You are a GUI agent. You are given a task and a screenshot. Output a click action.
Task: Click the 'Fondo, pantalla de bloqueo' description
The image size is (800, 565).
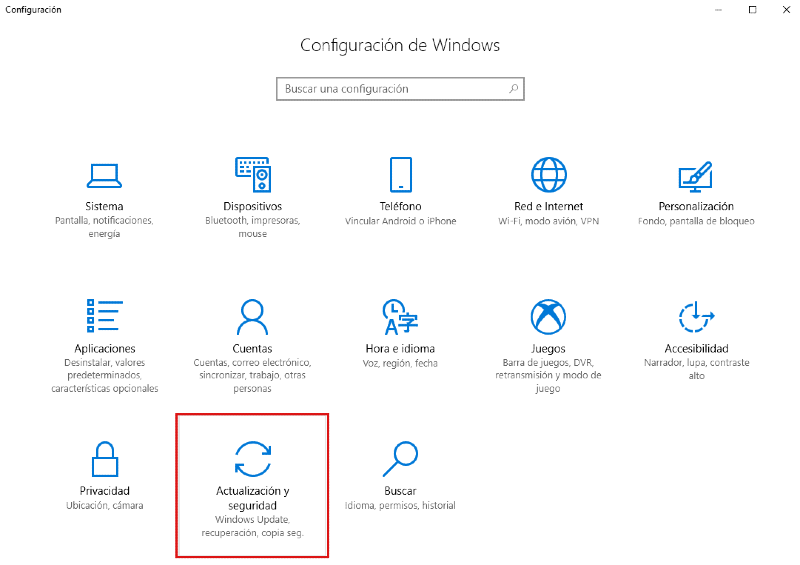(696, 221)
